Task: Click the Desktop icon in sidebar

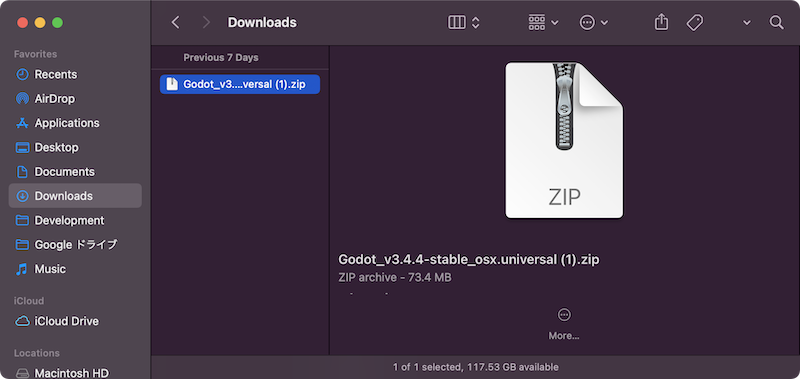Action: pyautogui.click(x=22, y=147)
